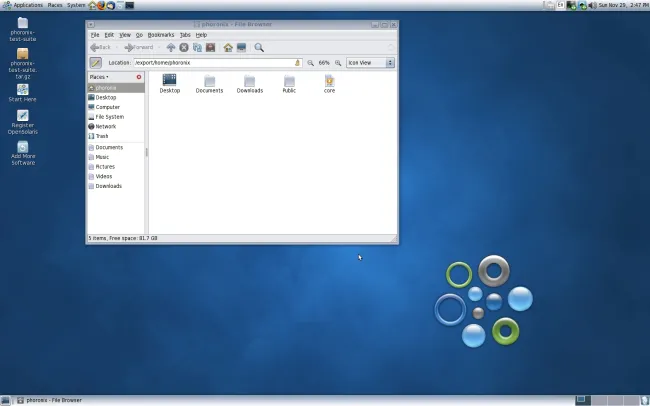Close the Places sidebar
Viewport: 650px width, 406px height.
[139, 77]
